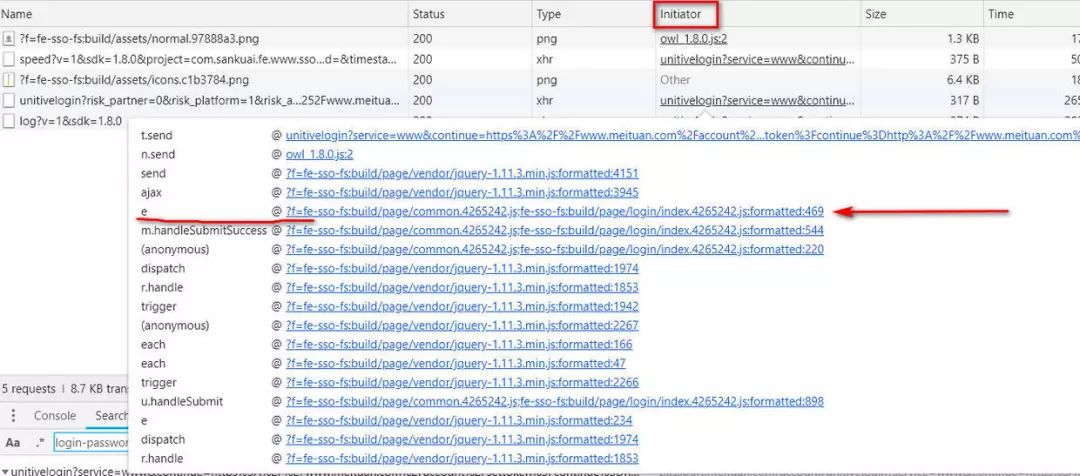Click the ajax function name in the stack
The width and height of the screenshot is (1080, 476).
click(x=152, y=192)
